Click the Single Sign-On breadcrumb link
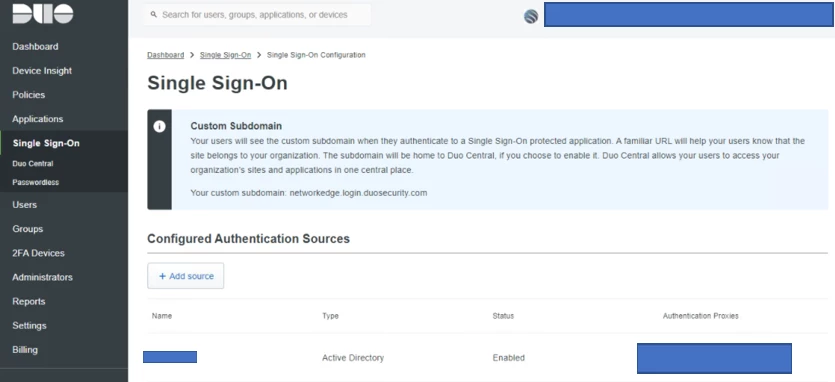Viewport: 835px width, 382px height. [225, 55]
